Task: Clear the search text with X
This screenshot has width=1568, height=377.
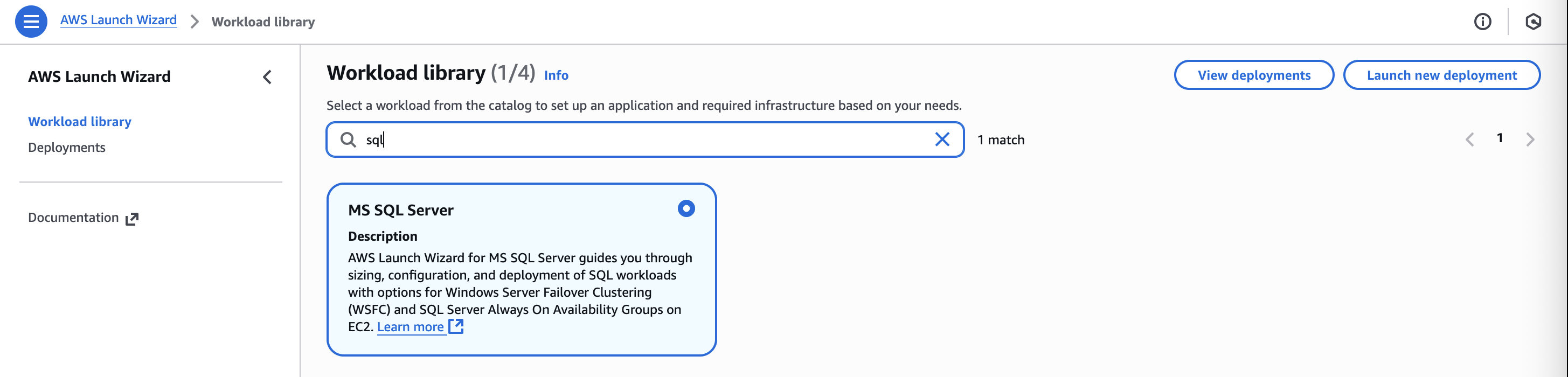Action: coord(942,140)
